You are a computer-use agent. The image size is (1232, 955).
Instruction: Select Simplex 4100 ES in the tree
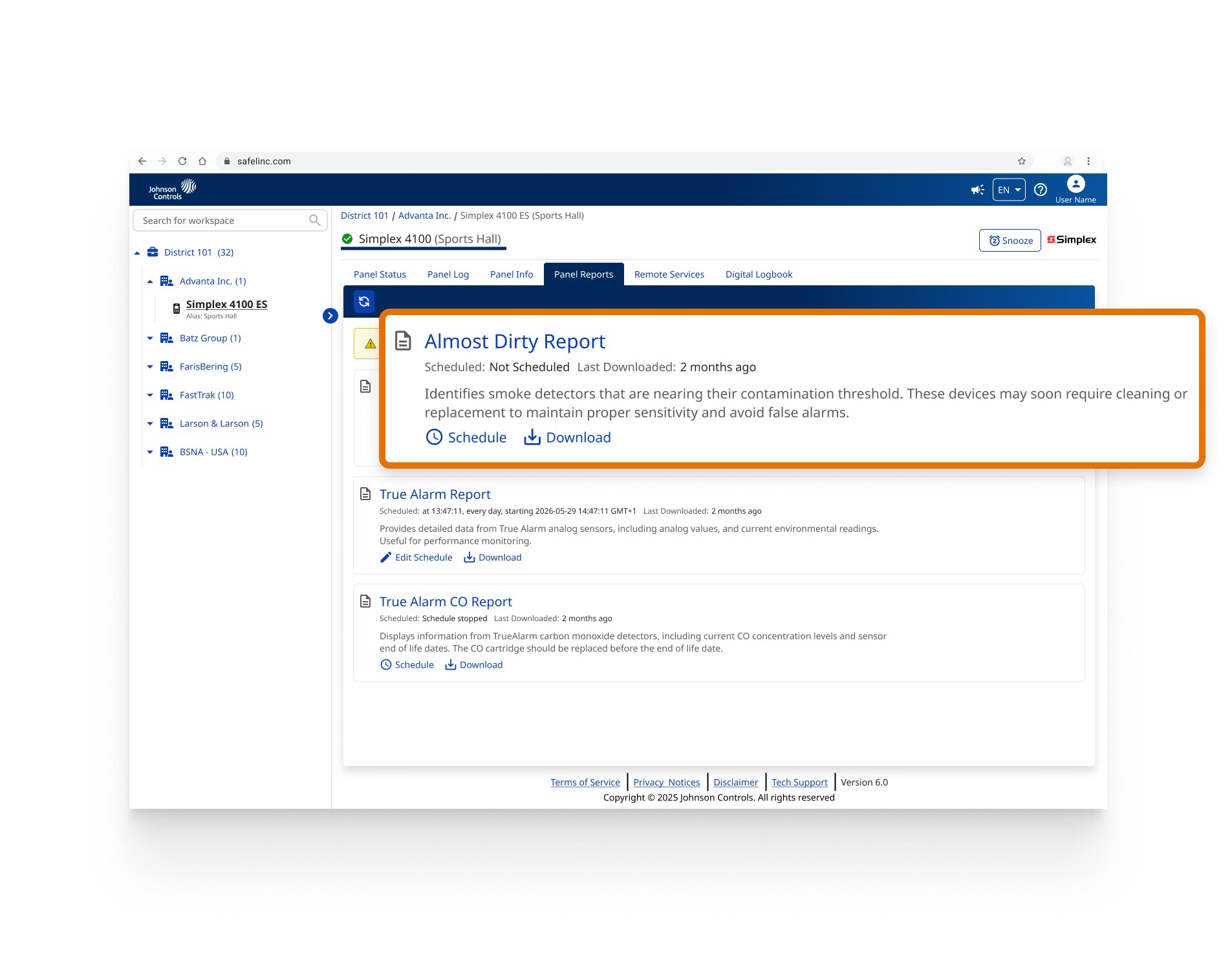226,304
